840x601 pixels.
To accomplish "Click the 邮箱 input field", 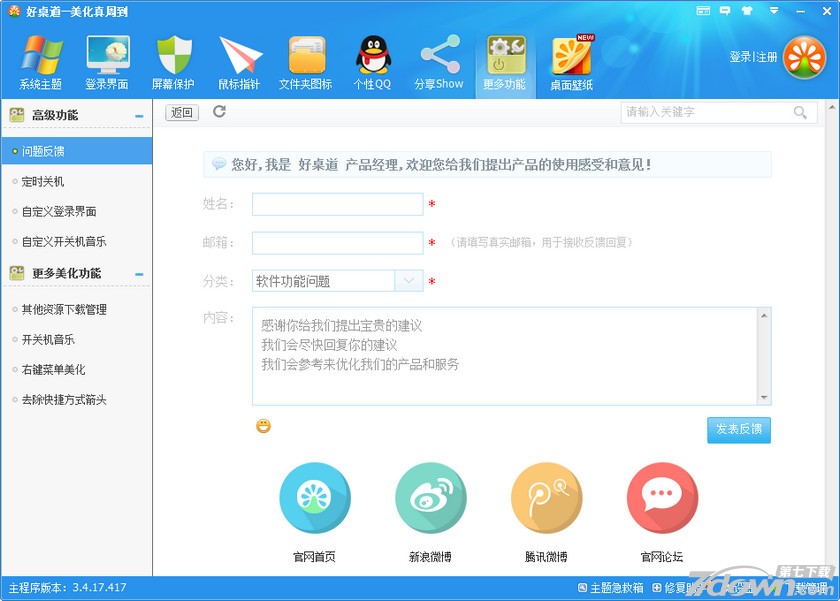I will pos(338,243).
